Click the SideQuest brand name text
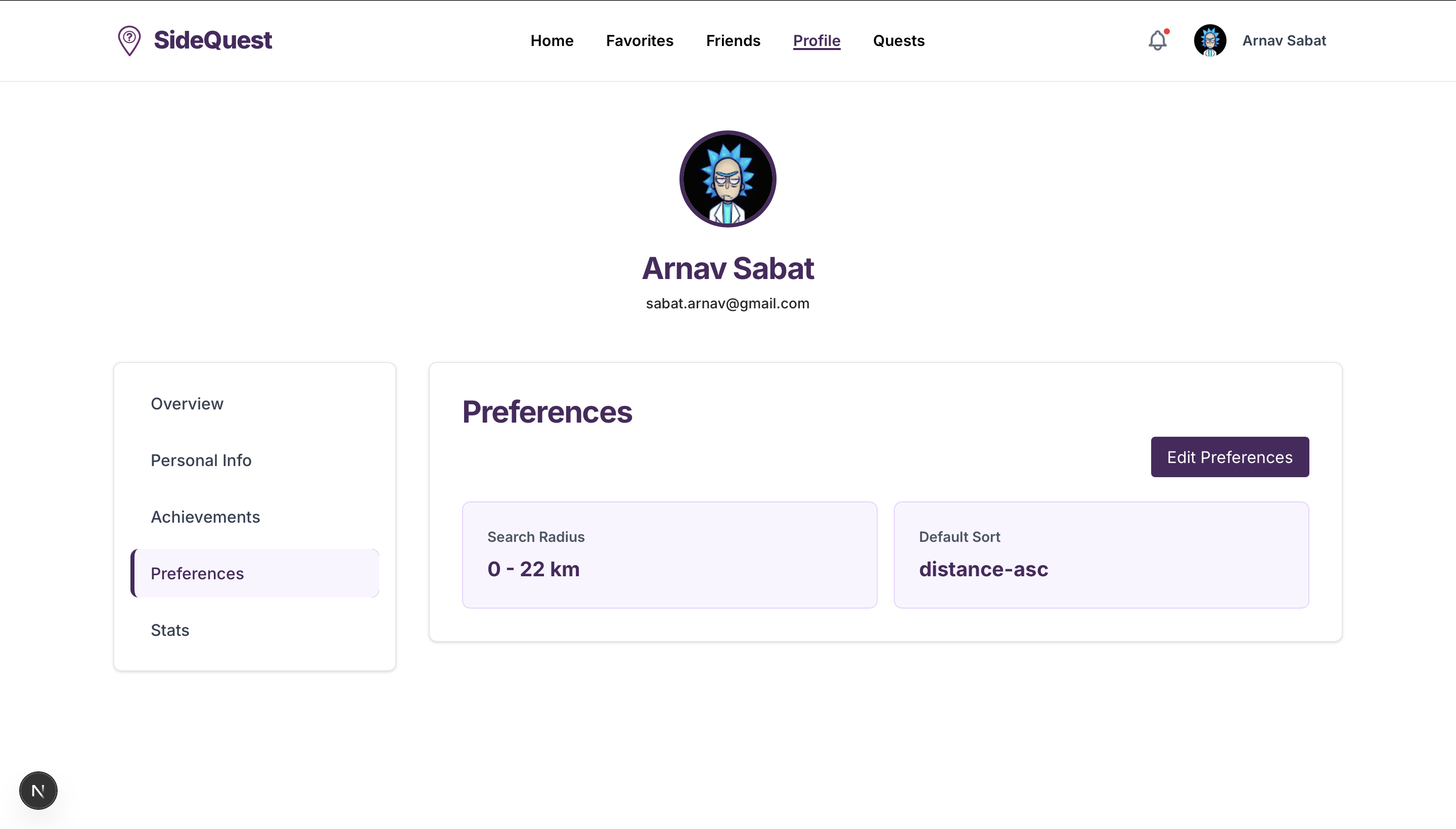This screenshot has height=829, width=1456. 213,40
